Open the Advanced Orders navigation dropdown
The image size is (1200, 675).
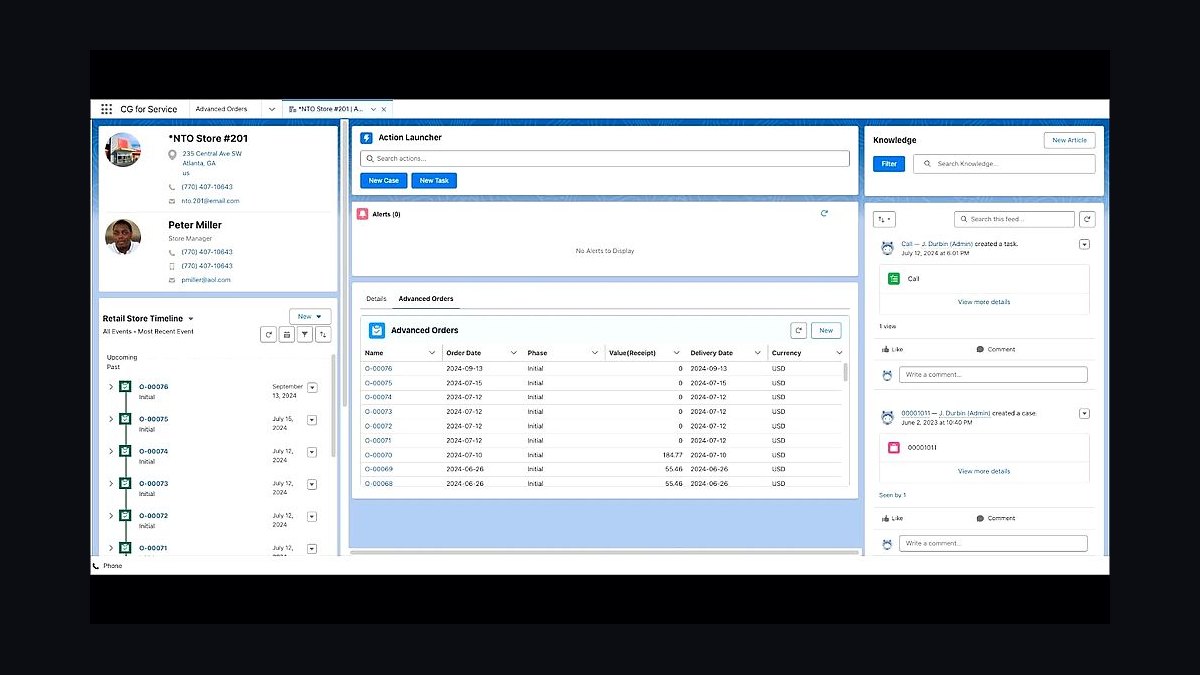[x=272, y=109]
